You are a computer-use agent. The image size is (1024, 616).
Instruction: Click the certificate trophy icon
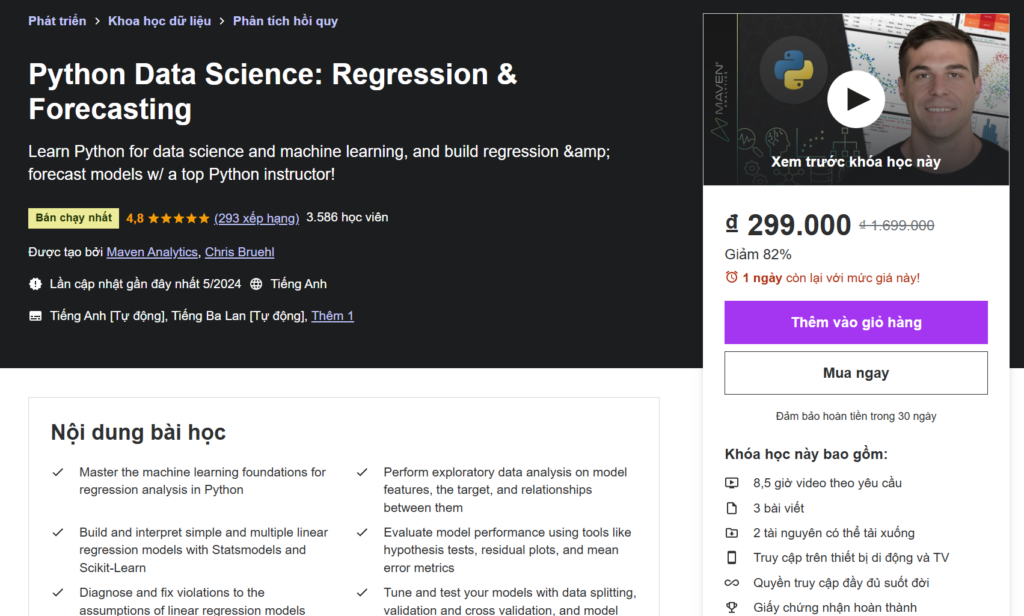tap(732, 607)
